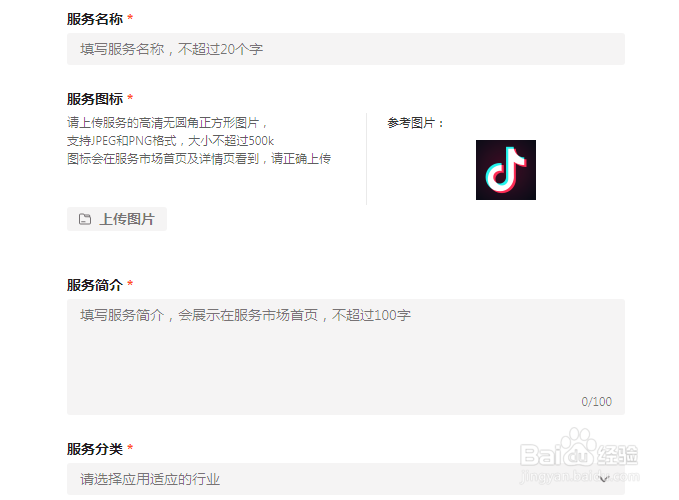Click the chevron arrow of 服务分类 dropdown
This screenshot has height=500, width=679.
(605, 479)
